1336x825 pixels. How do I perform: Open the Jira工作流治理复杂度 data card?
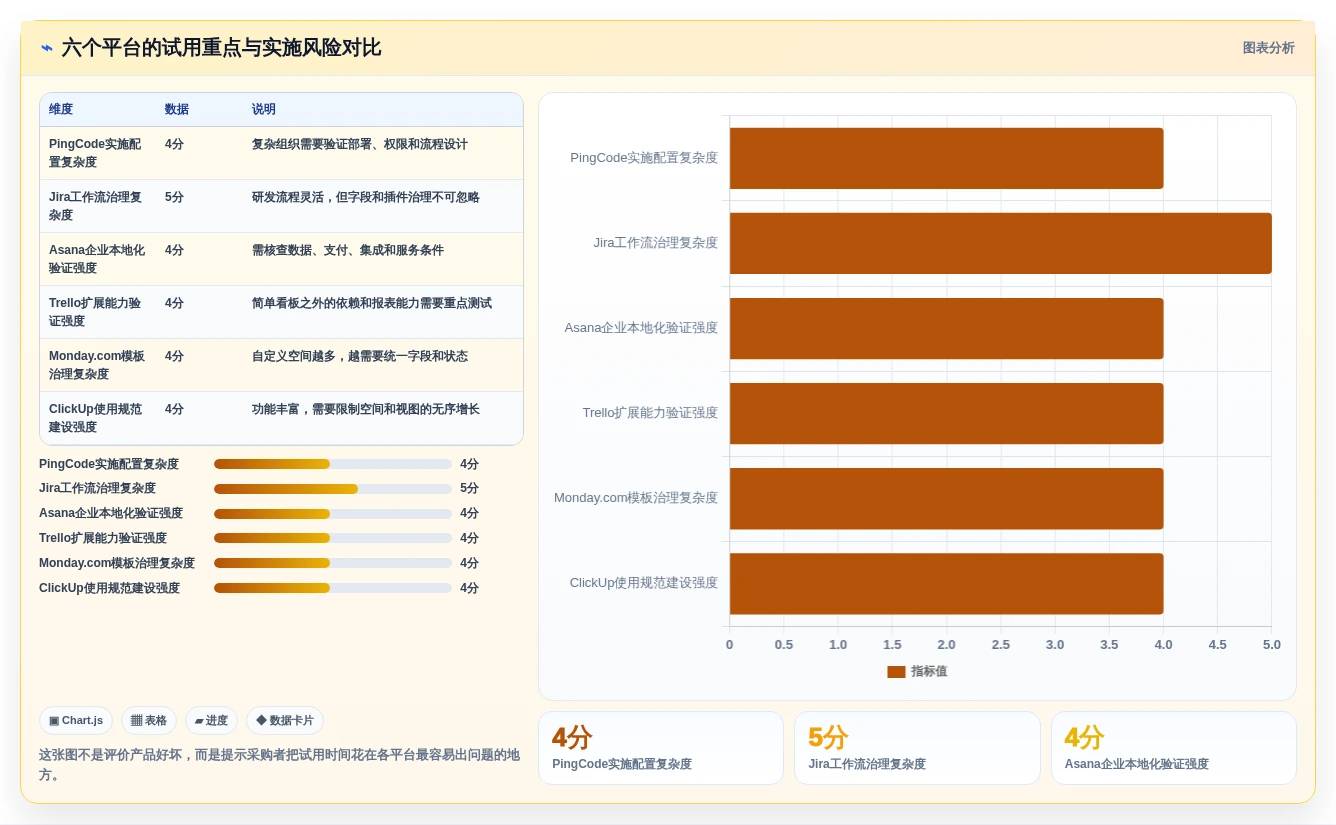pos(917,748)
